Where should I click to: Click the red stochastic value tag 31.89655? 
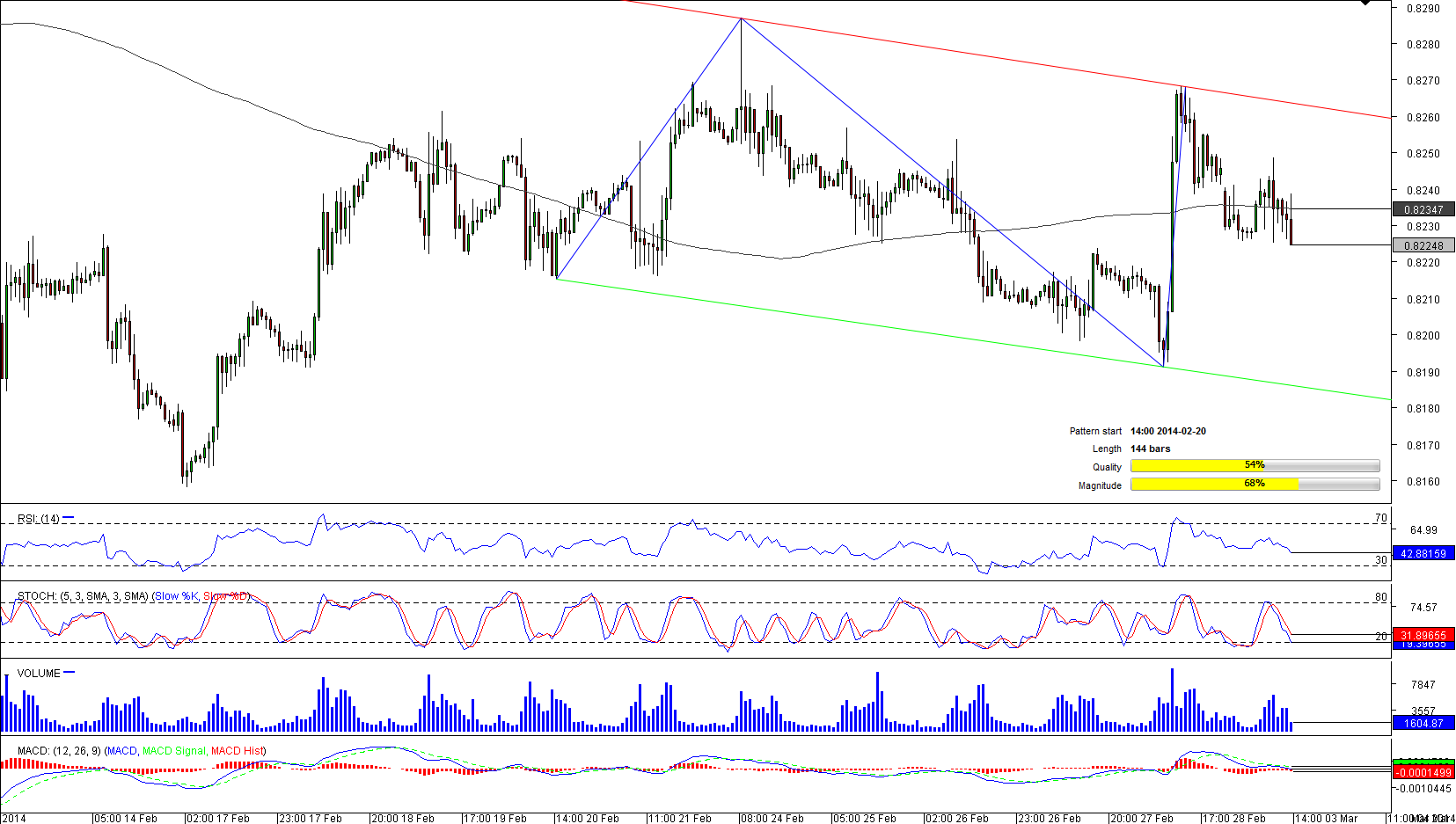(x=1423, y=634)
